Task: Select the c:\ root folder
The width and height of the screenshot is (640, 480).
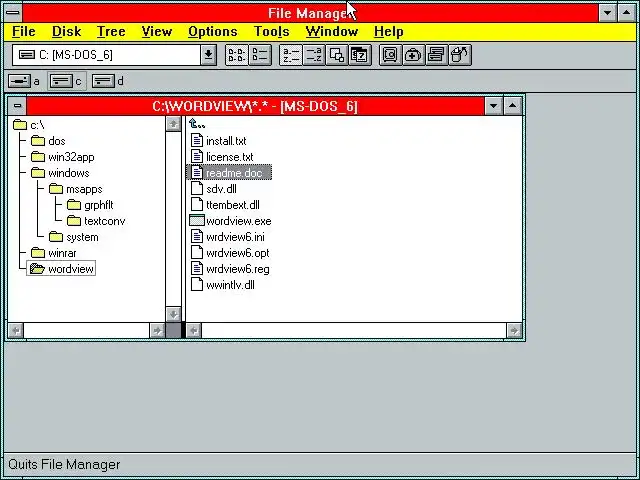Action: click(29, 125)
